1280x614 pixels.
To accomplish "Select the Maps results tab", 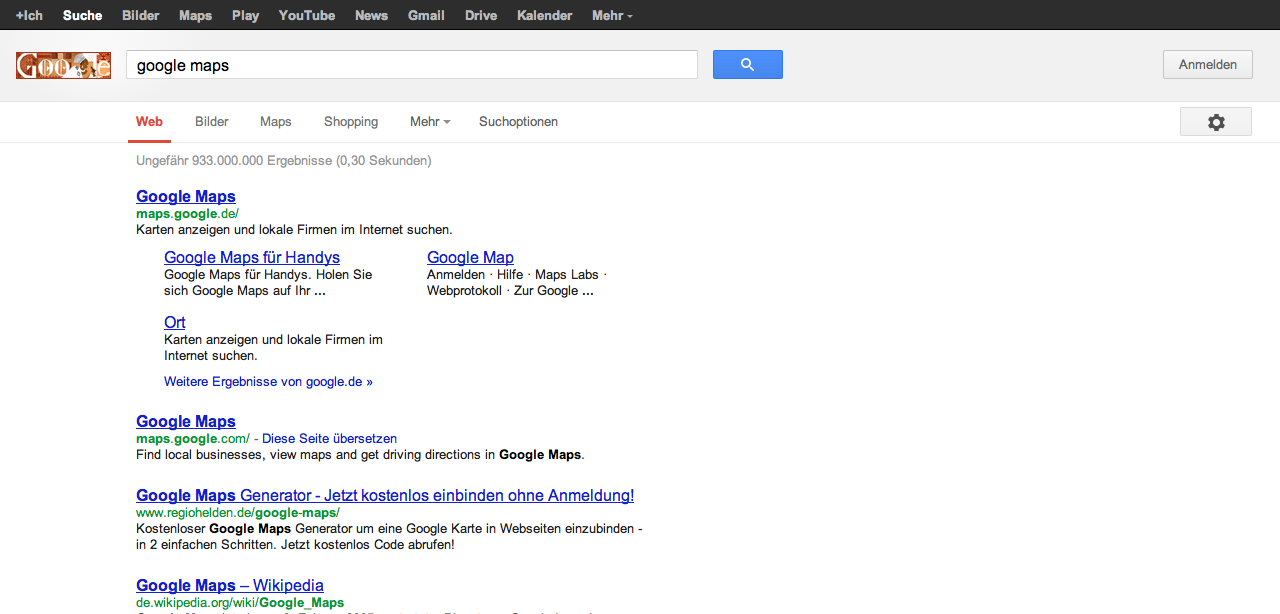I will pyautogui.click(x=276, y=122).
